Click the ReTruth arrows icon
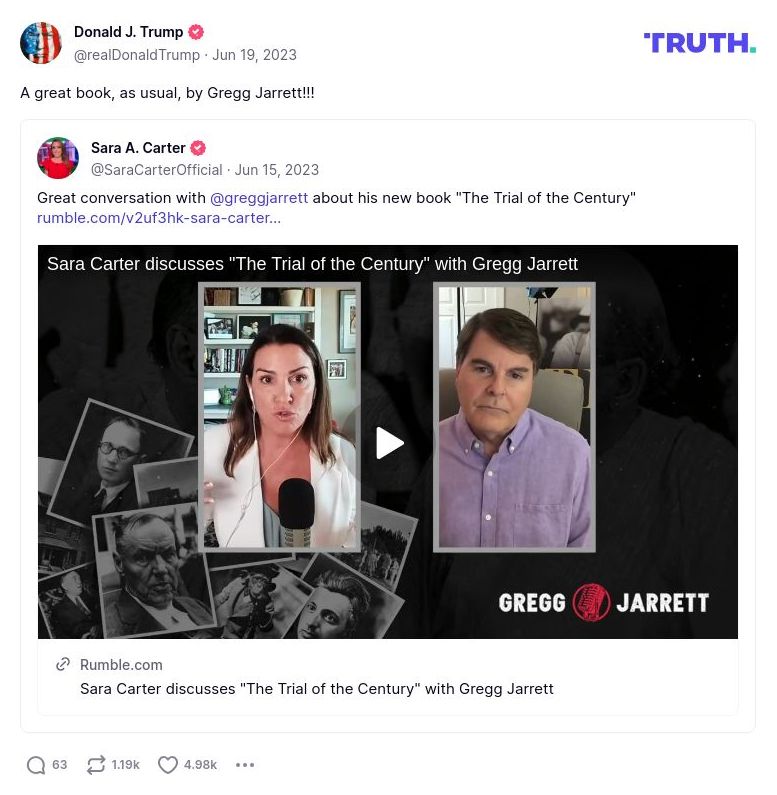This screenshot has width=777, height=795. [x=96, y=765]
